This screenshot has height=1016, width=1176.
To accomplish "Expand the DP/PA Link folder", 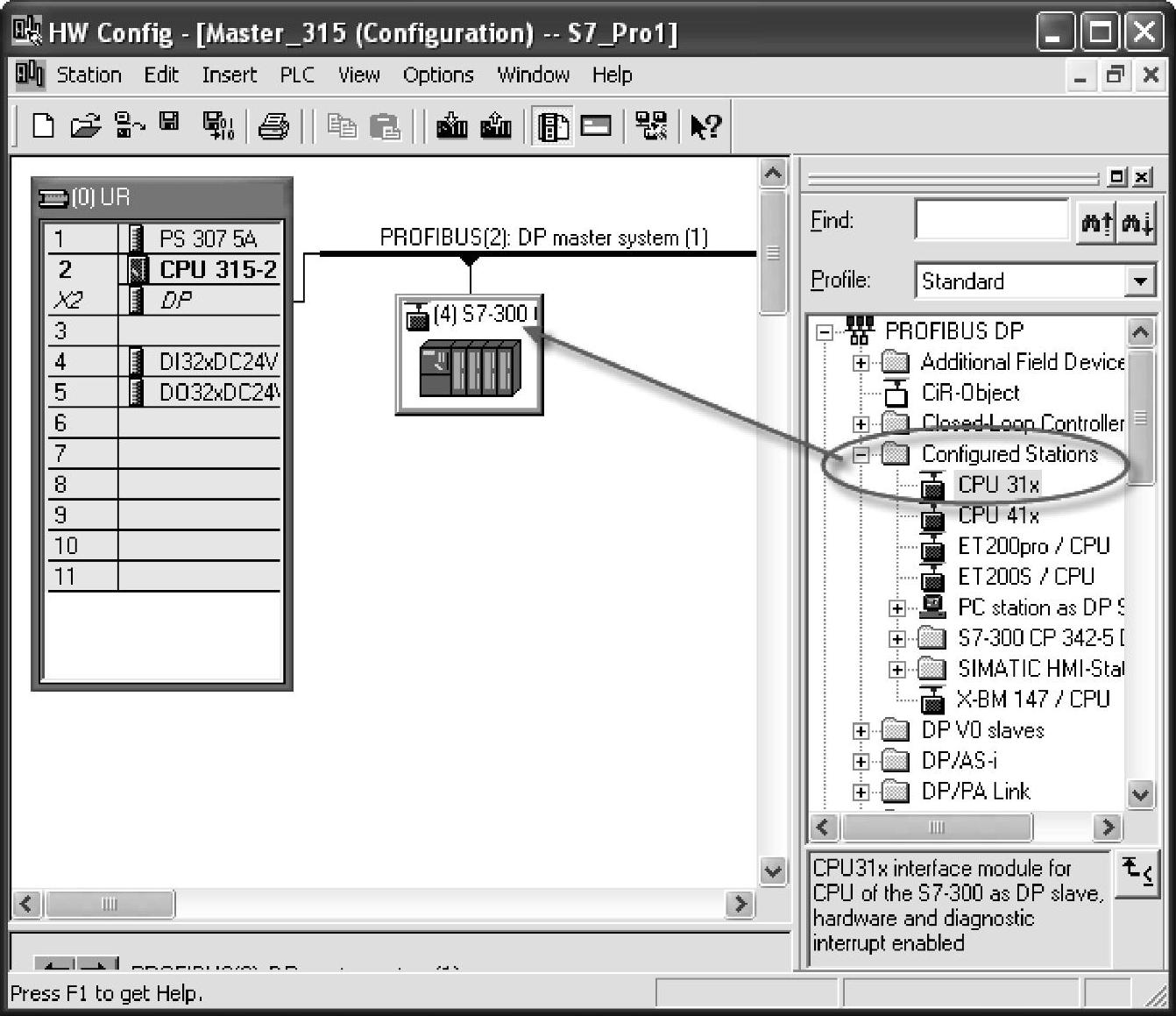I will pyautogui.click(x=861, y=792).
